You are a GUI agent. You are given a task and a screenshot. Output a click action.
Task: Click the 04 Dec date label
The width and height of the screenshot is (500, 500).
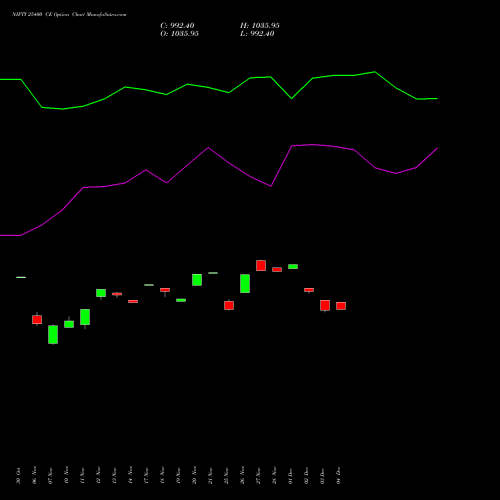point(338,476)
